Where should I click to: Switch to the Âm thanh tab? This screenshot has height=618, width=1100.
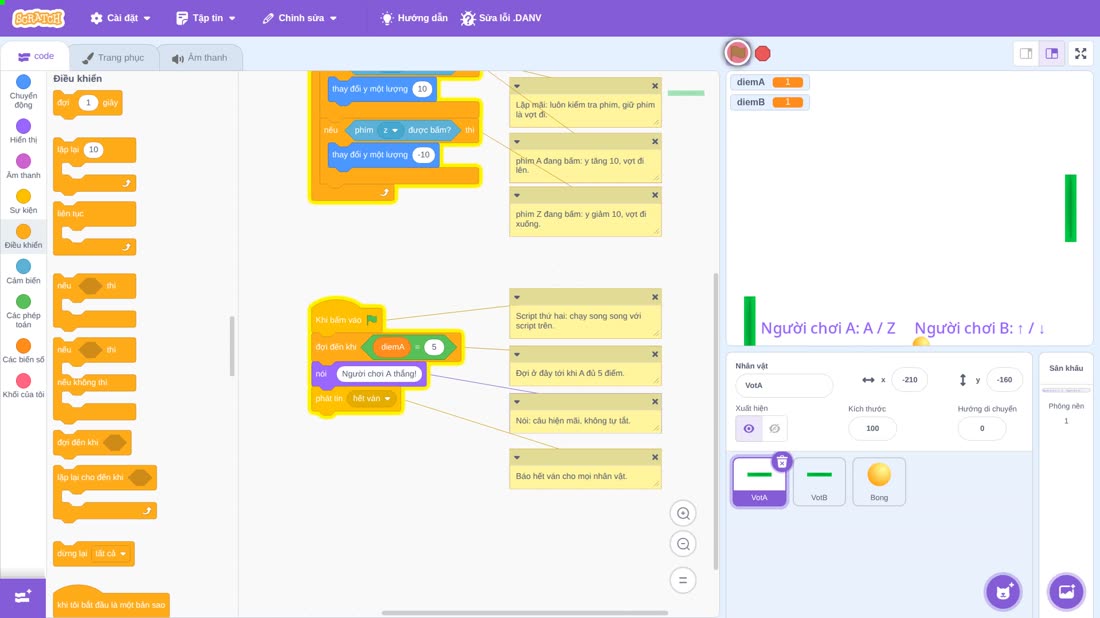click(200, 58)
